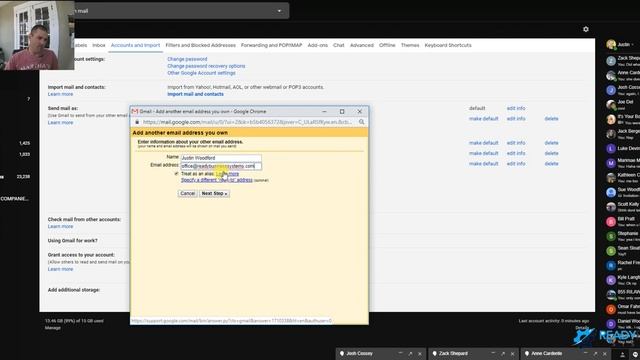Open the Themes settings tab
Image resolution: width=640 pixels, height=360 pixels.
[x=410, y=45]
